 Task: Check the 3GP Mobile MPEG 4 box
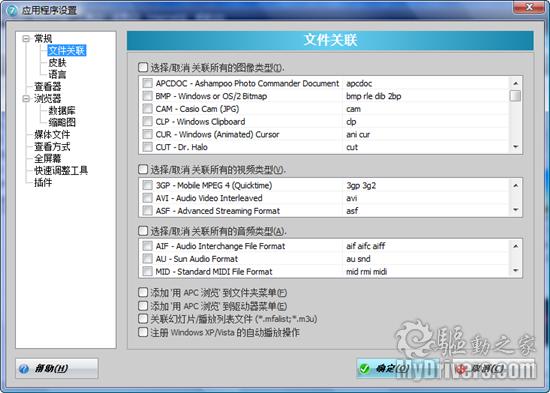[x=147, y=185]
